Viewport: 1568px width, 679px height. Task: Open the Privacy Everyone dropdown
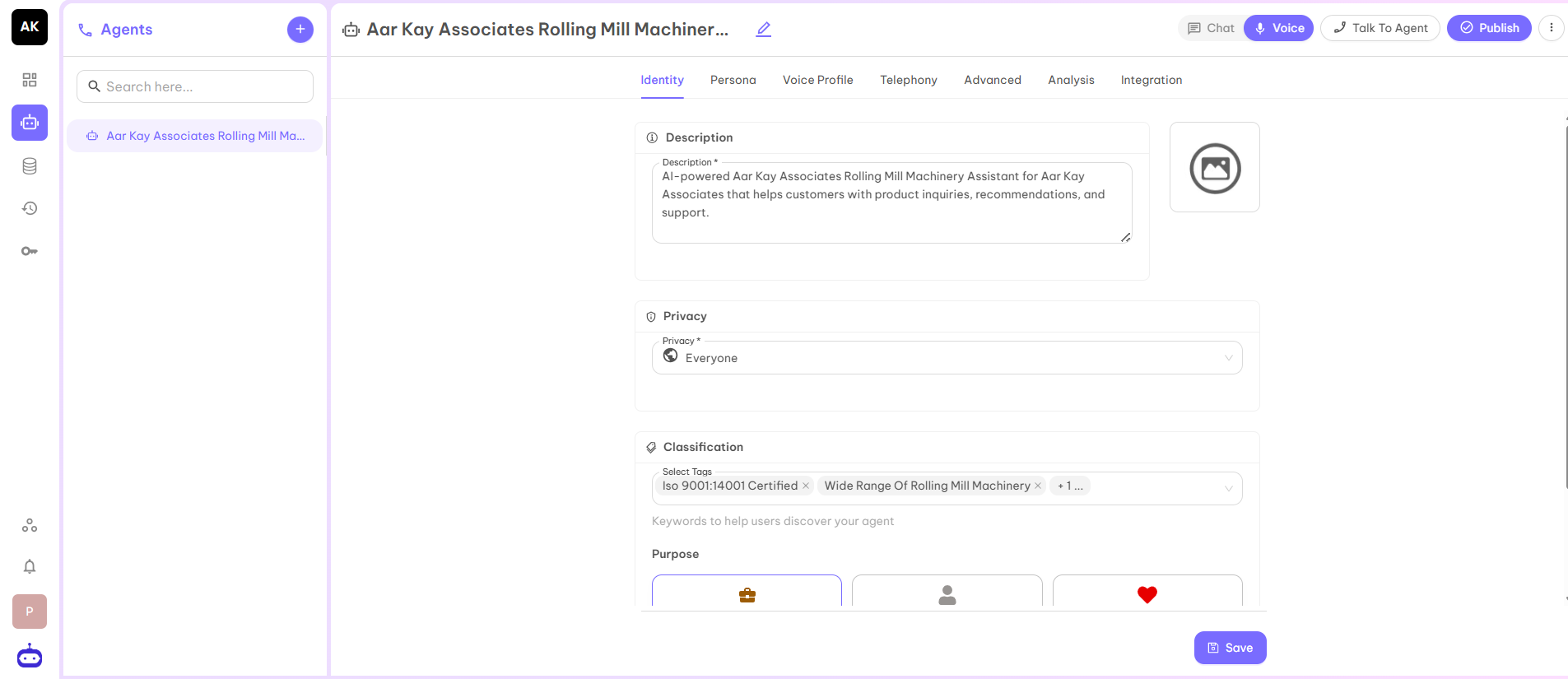point(947,358)
